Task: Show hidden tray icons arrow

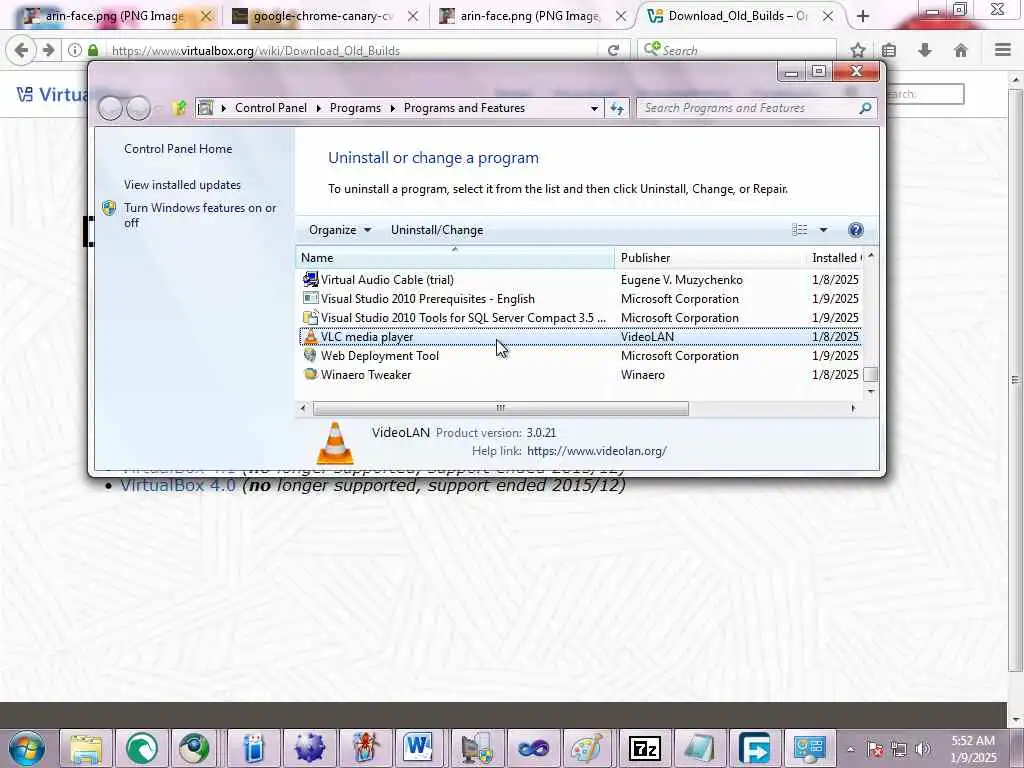Action: [850, 750]
